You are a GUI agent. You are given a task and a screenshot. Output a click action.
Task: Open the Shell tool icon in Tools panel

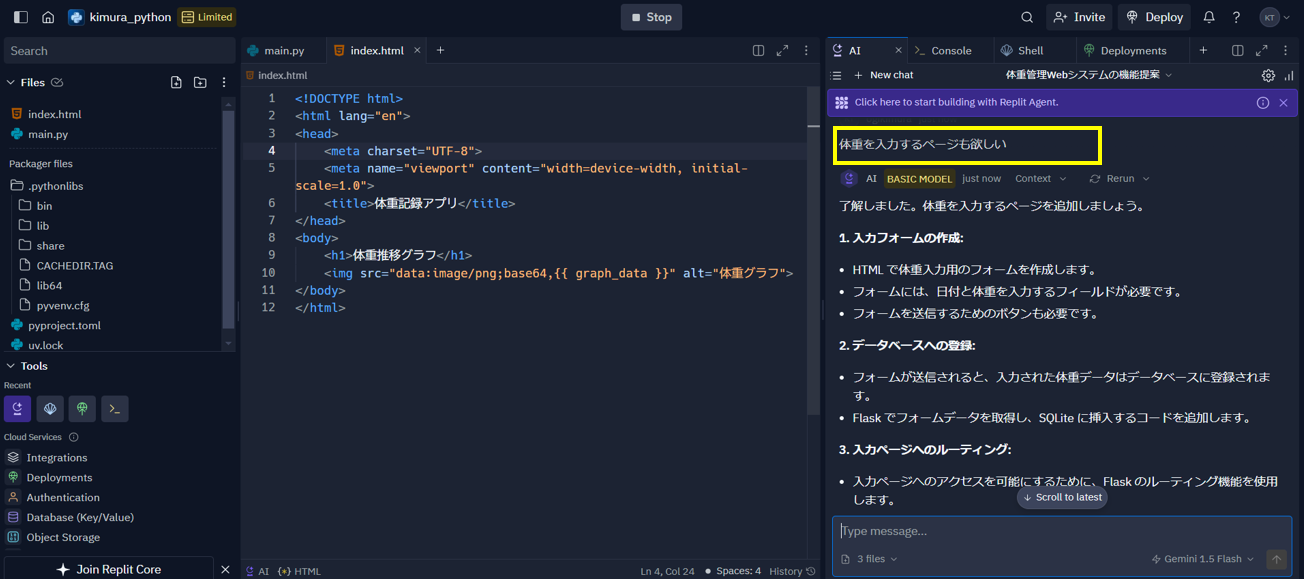(x=50, y=408)
